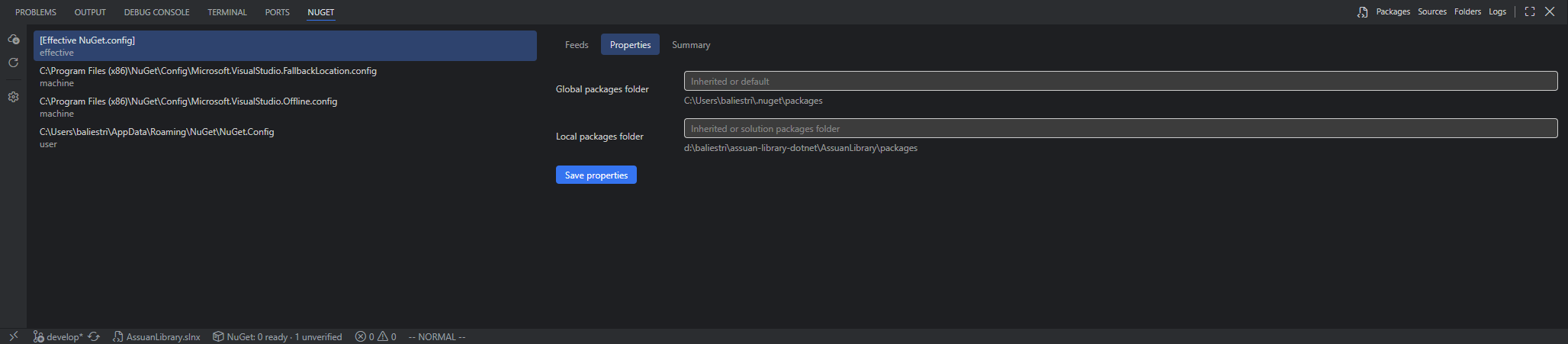This screenshot has height=344, width=1568.
Task: Open the Folders view
Action: 1467,12
